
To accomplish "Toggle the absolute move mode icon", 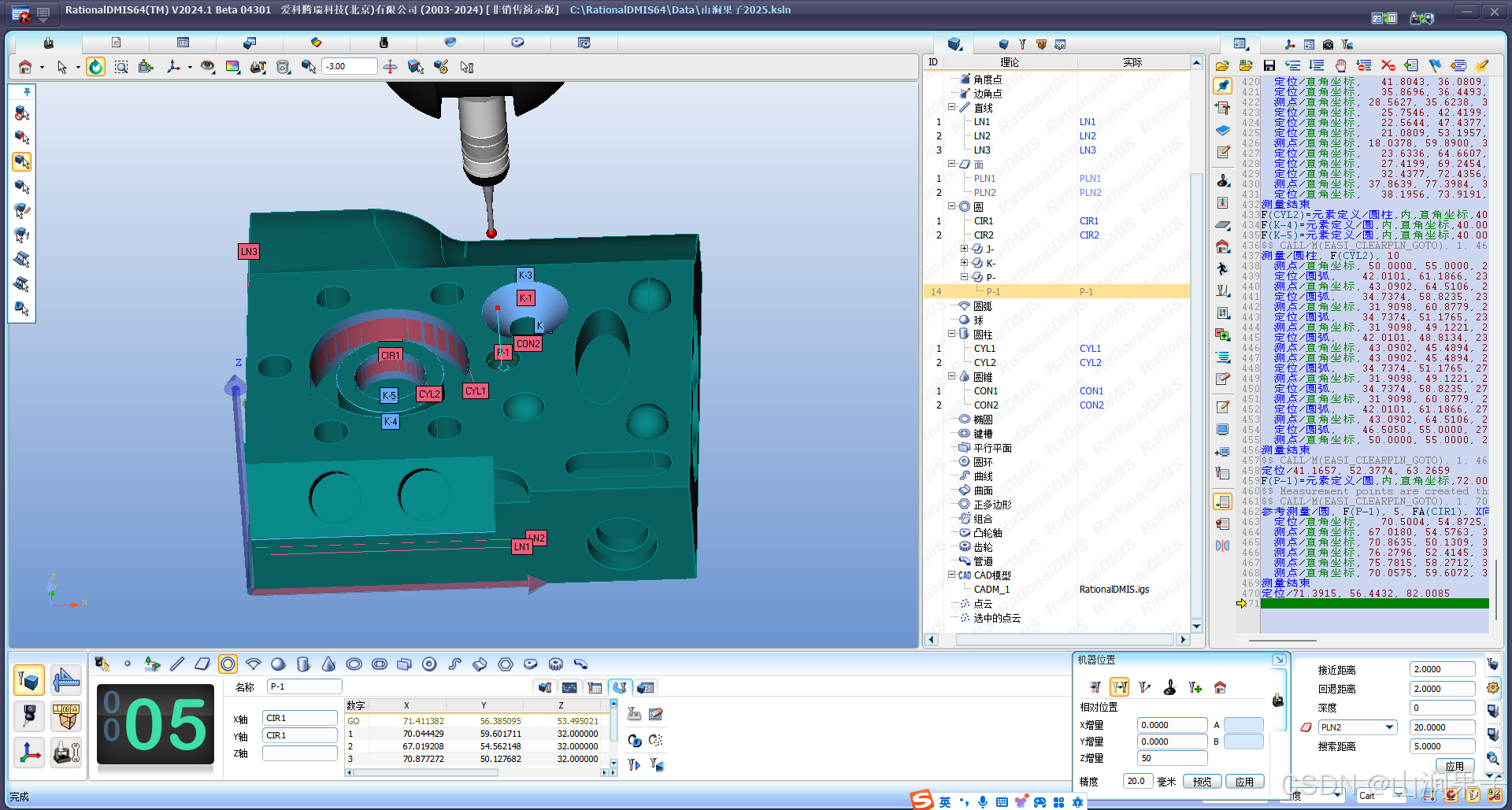I will pyautogui.click(x=1094, y=687).
